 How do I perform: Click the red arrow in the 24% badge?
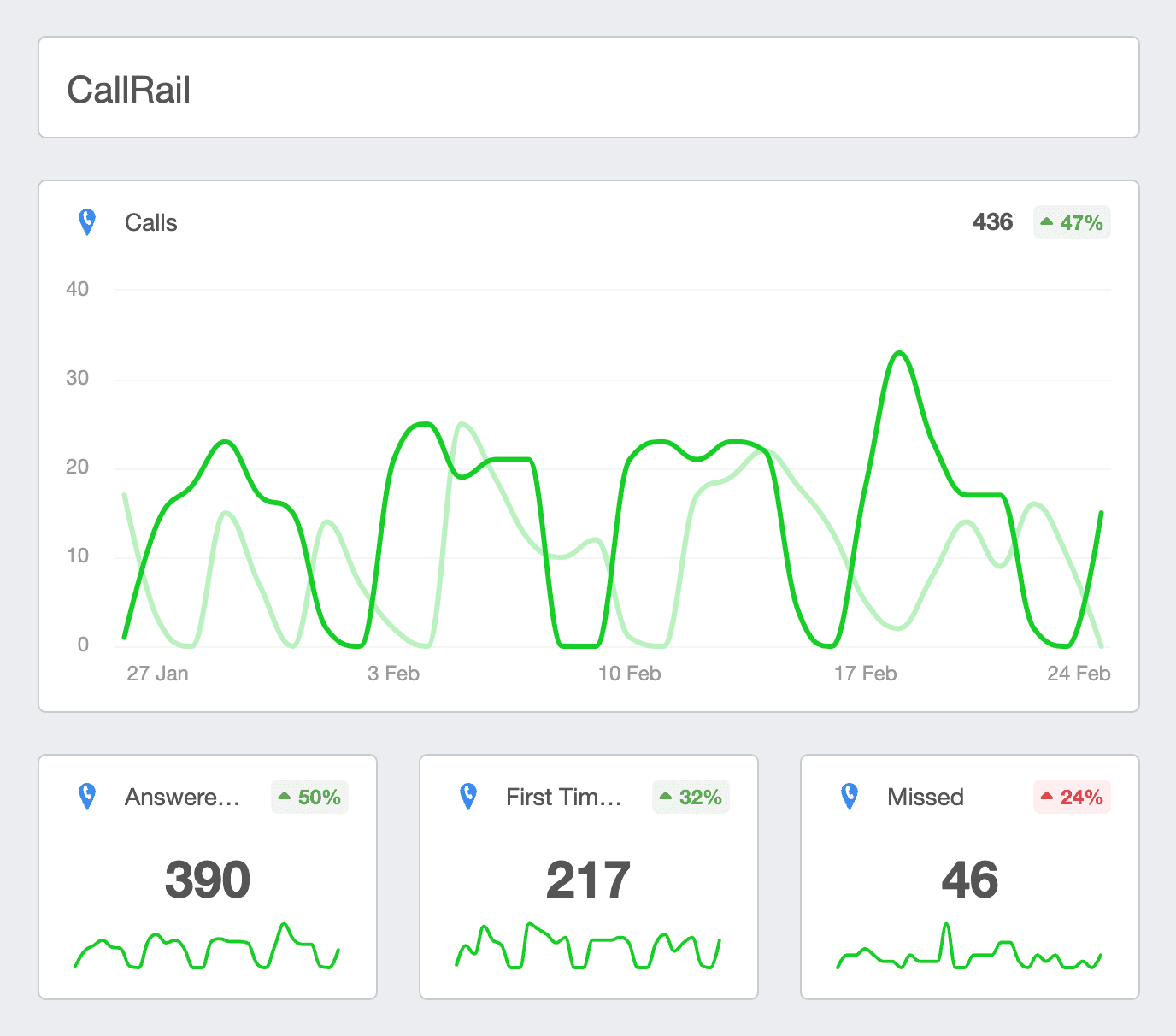pos(1047,797)
